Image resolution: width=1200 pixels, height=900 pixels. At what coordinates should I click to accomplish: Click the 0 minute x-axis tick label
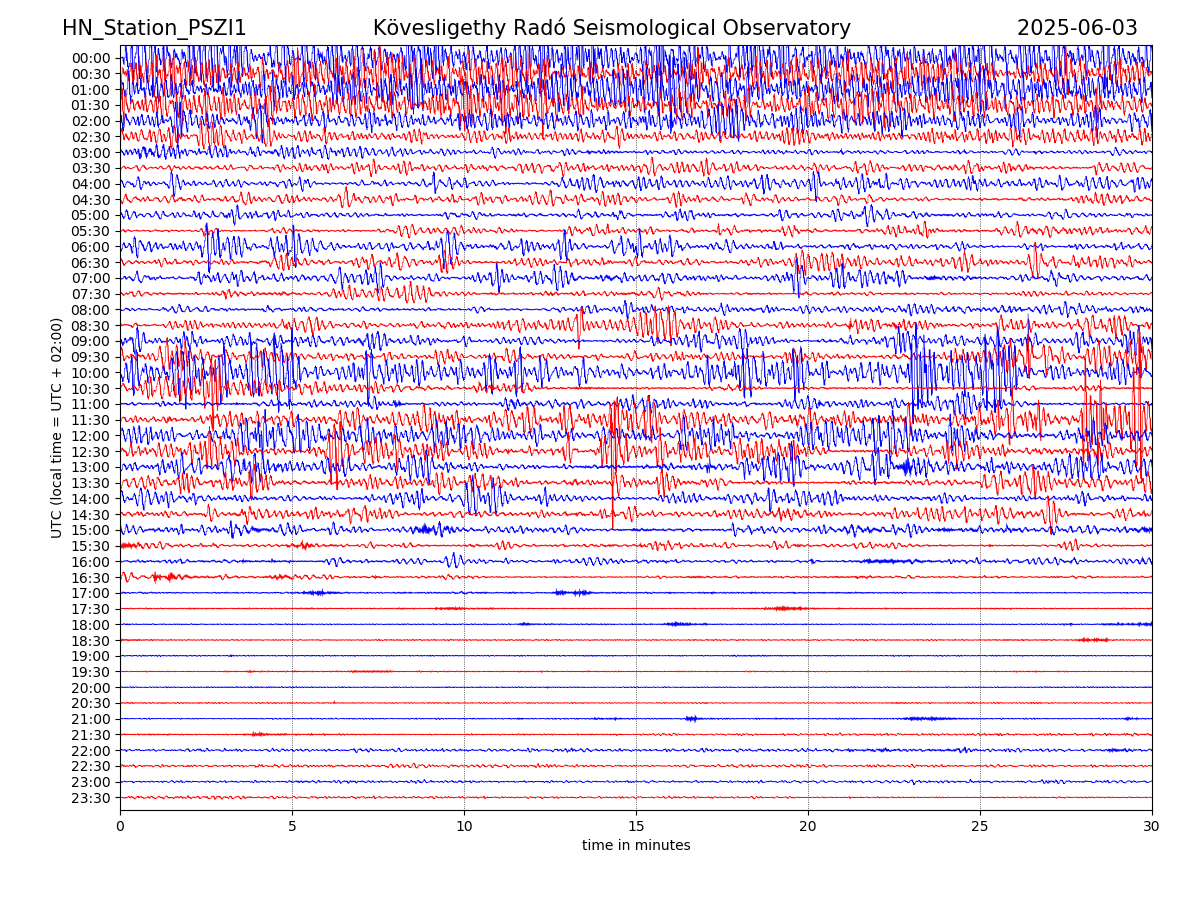(x=120, y=826)
